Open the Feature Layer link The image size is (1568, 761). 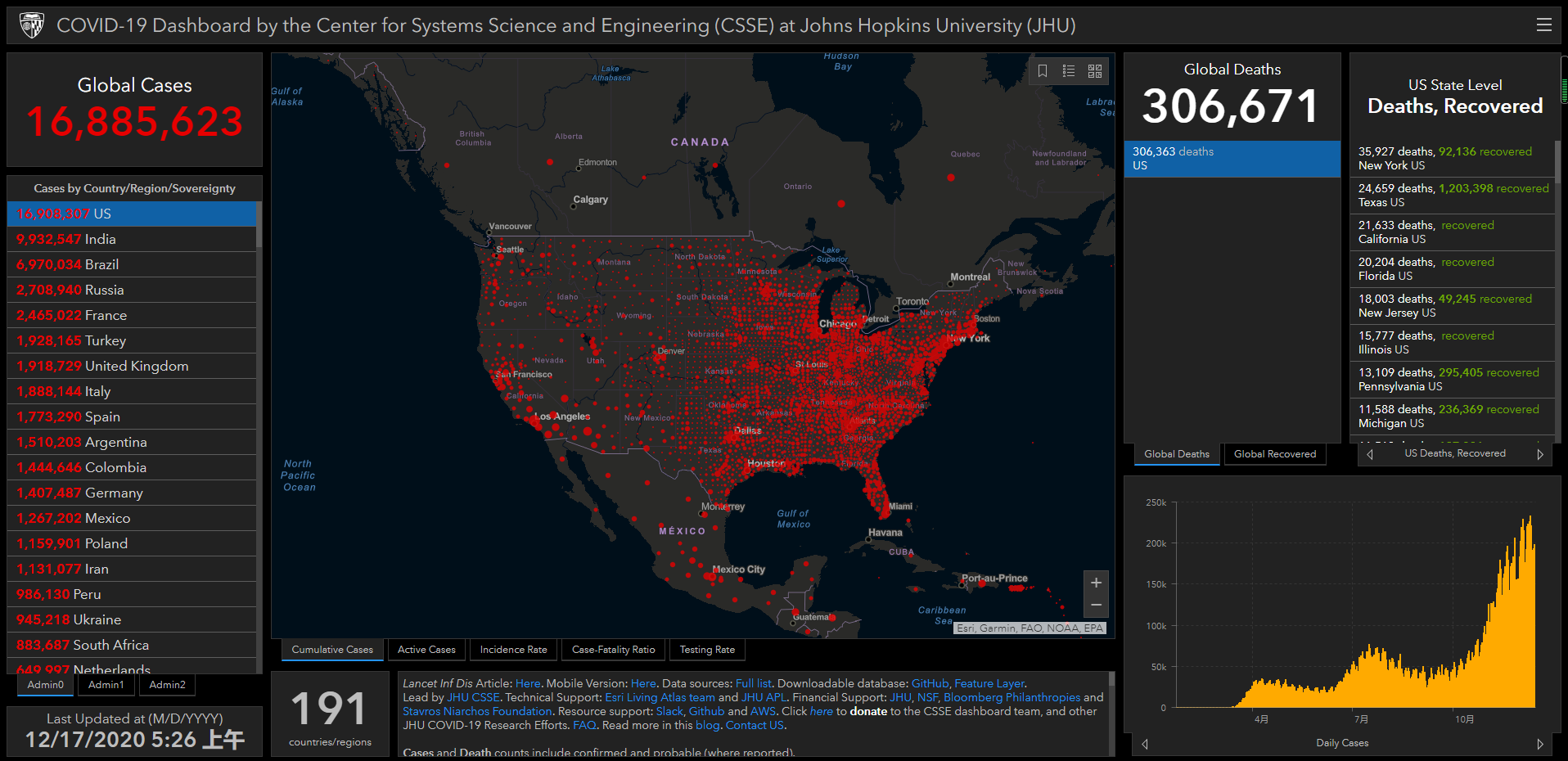click(989, 683)
